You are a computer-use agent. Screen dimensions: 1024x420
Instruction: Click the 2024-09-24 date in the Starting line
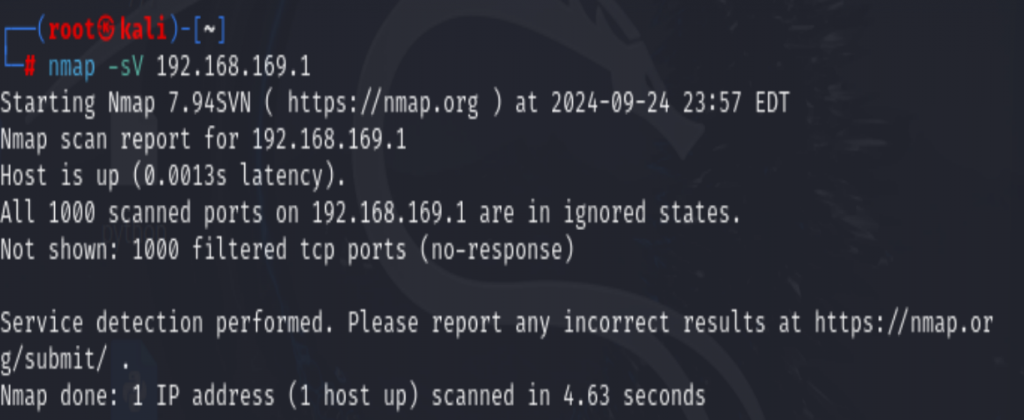coord(611,103)
